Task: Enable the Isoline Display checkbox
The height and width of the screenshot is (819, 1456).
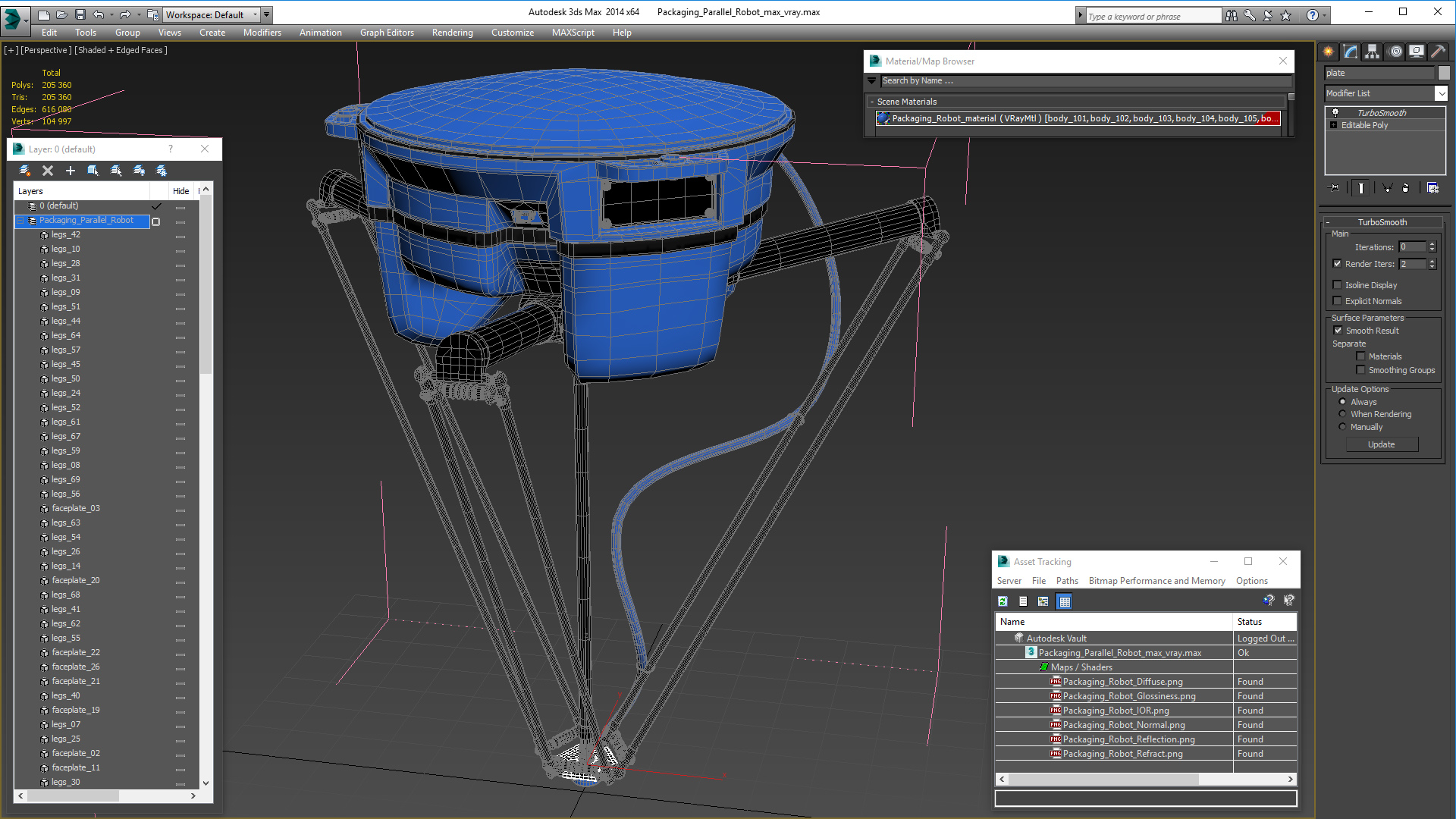Action: pyautogui.click(x=1338, y=285)
